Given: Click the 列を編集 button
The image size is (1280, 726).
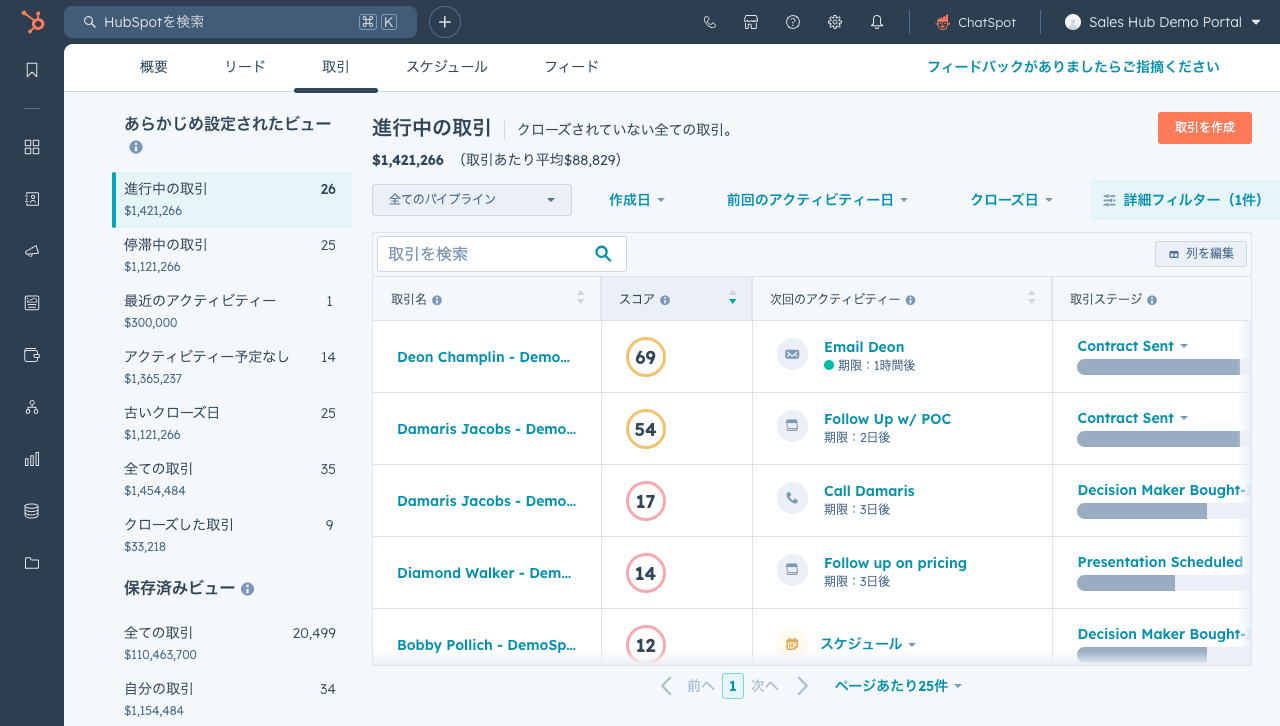Looking at the screenshot, I should 1201,254.
